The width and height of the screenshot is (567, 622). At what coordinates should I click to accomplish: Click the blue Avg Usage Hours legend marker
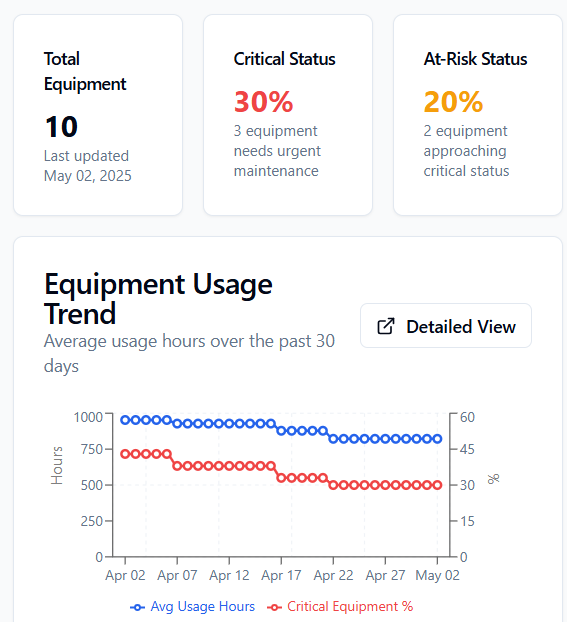[x=137, y=607]
